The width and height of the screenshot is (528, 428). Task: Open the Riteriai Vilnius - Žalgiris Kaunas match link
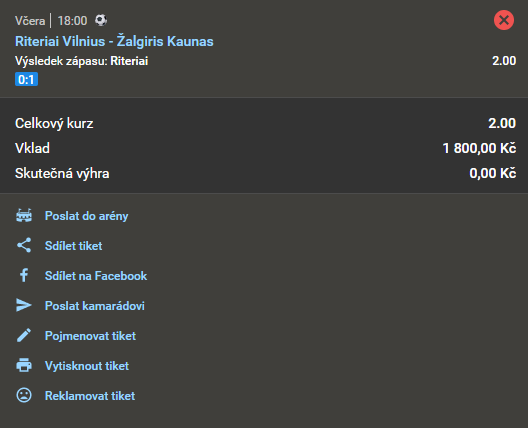click(114, 41)
